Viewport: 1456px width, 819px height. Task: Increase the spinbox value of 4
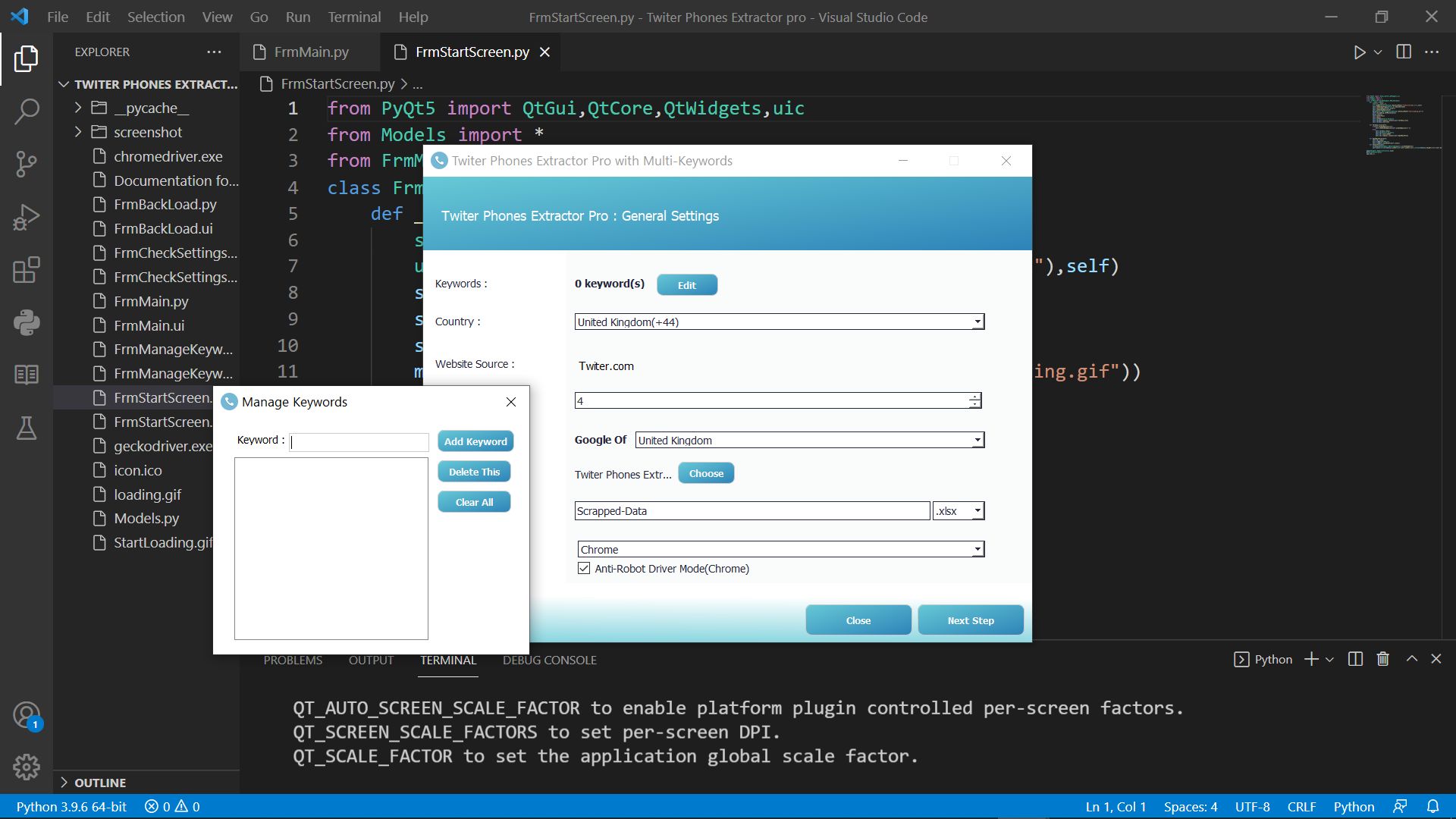click(x=974, y=396)
